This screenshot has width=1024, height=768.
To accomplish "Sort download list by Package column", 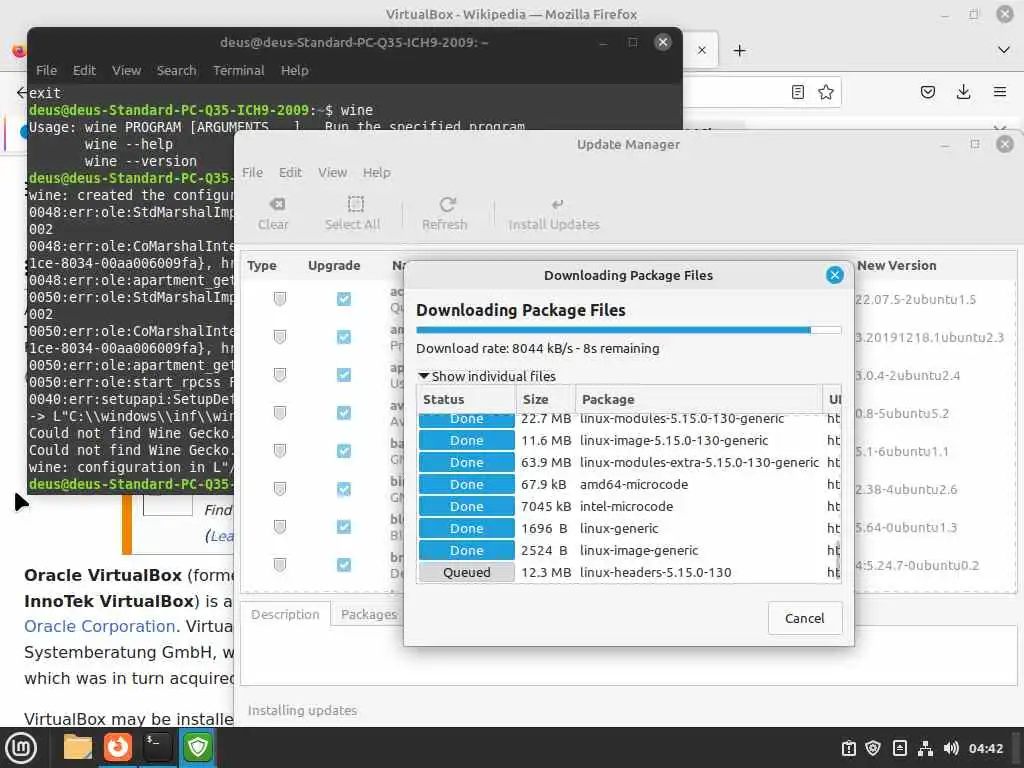I will pos(699,399).
